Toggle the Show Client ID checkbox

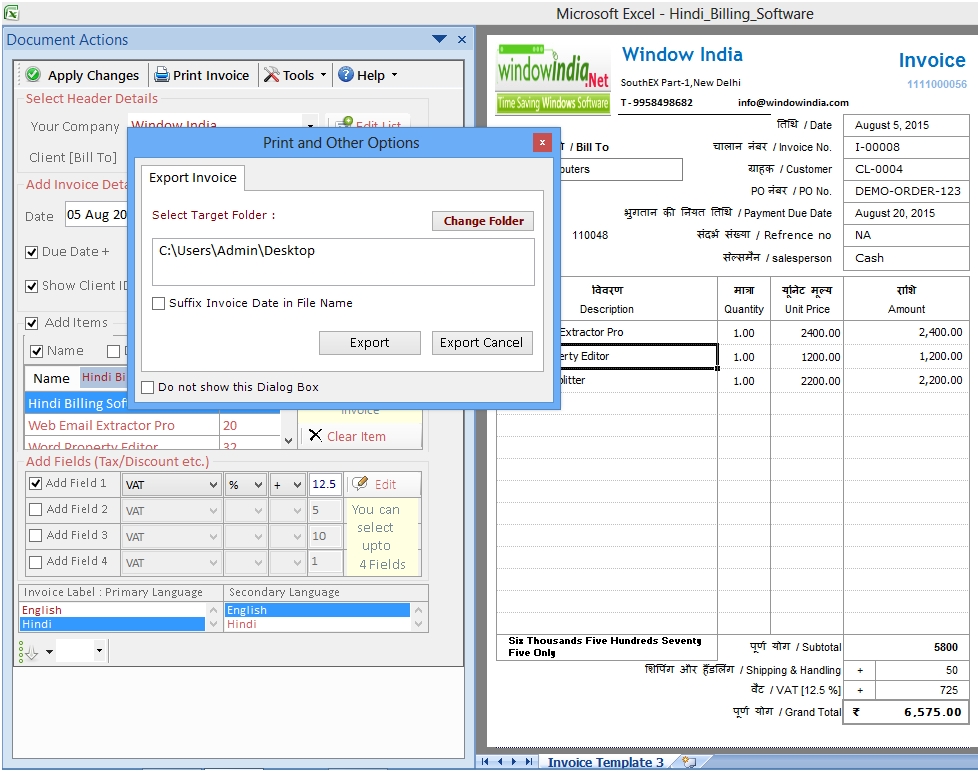pos(32,286)
